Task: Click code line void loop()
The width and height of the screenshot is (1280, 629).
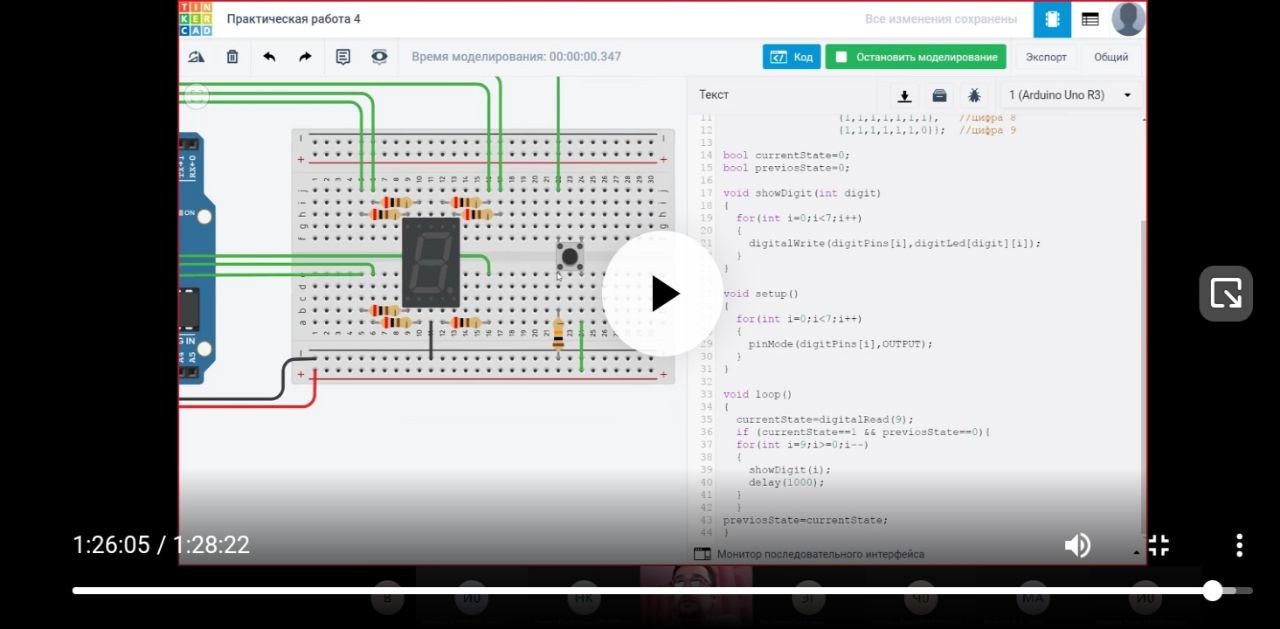Action: tap(757, 395)
